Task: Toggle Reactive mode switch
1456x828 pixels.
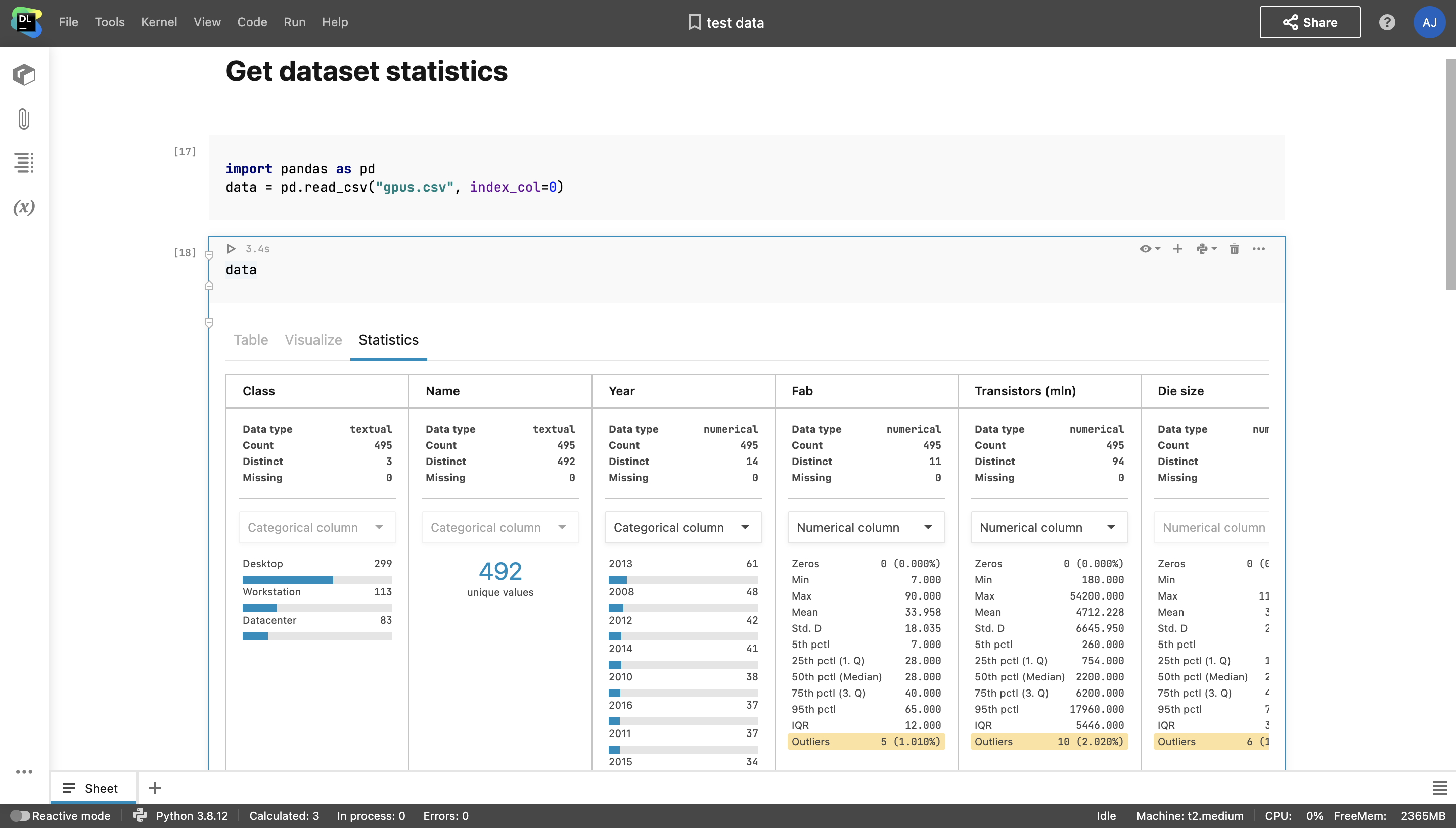Action: [20, 815]
